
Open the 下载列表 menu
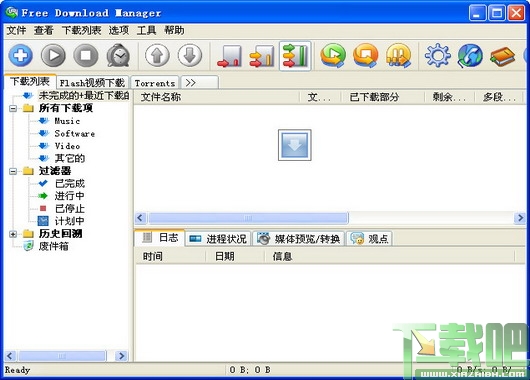pos(81,30)
